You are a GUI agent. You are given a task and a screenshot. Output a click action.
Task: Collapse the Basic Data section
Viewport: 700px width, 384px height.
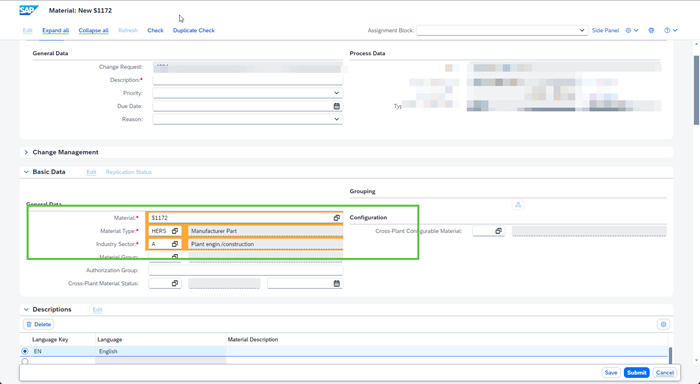coord(26,172)
